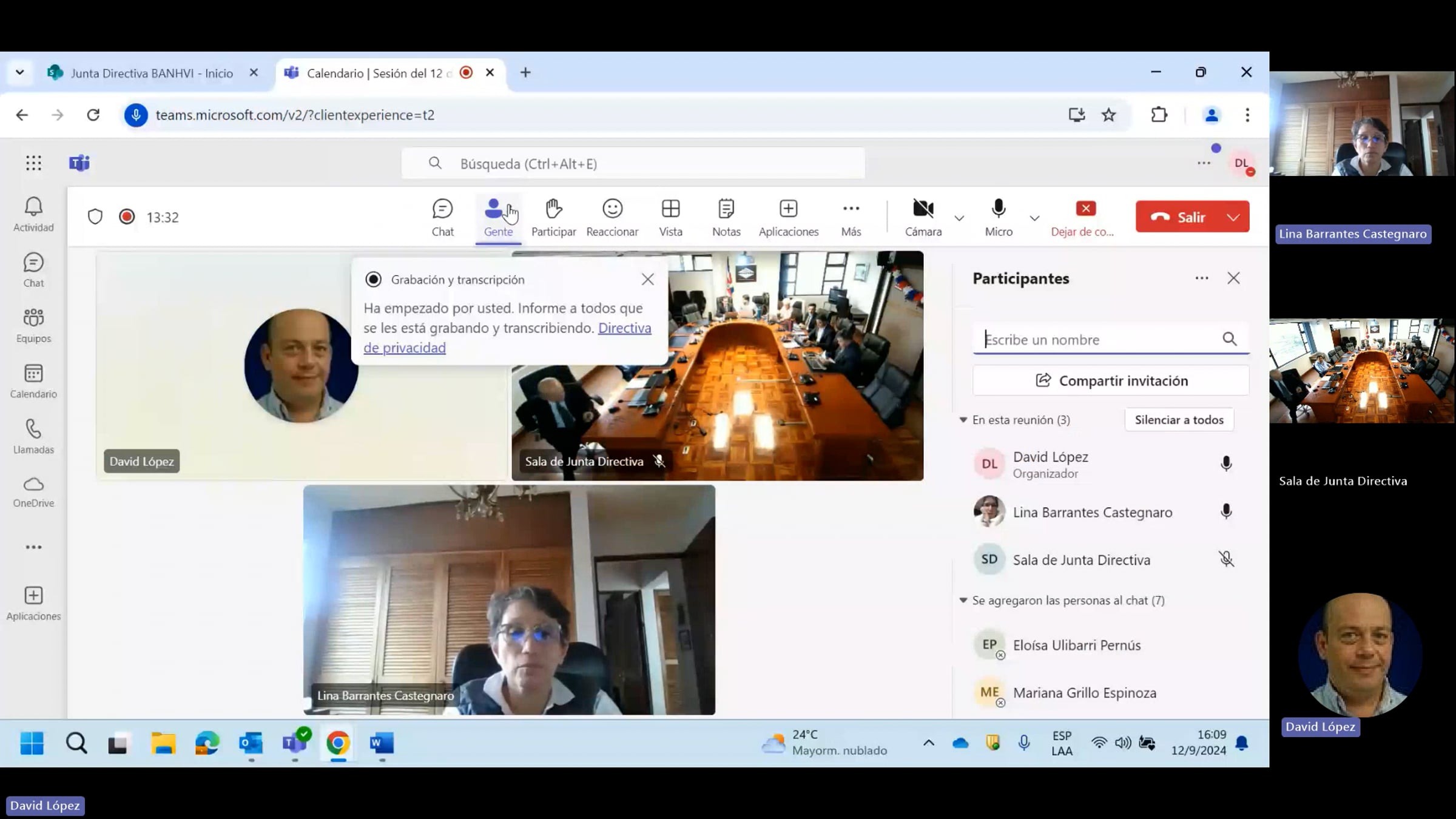Toggle the Gente participants panel
Screen dimensions: 1456x819
pyautogui.click(x=498, y=217)
